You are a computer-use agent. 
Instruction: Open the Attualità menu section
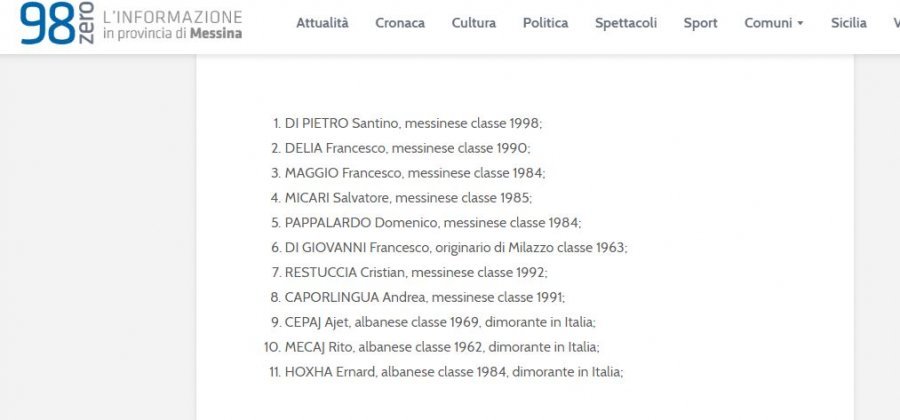tap(322, 23)
